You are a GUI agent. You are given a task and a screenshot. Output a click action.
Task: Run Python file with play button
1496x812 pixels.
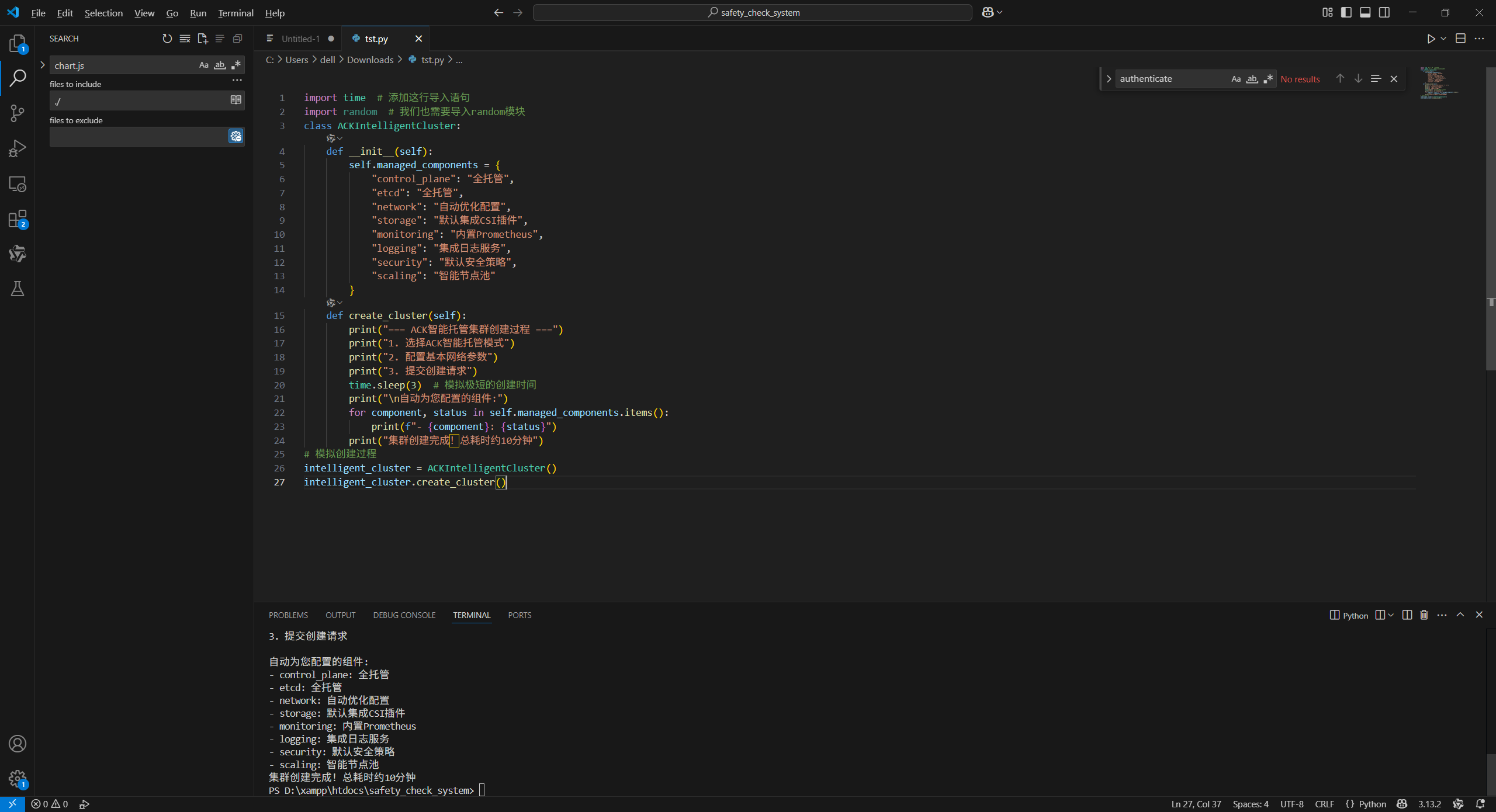[x=1431, y=39]
